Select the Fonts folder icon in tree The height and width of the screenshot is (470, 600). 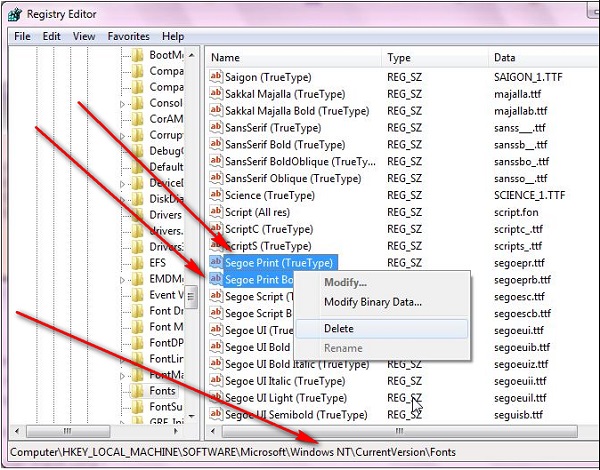click(x=138, y=390)
